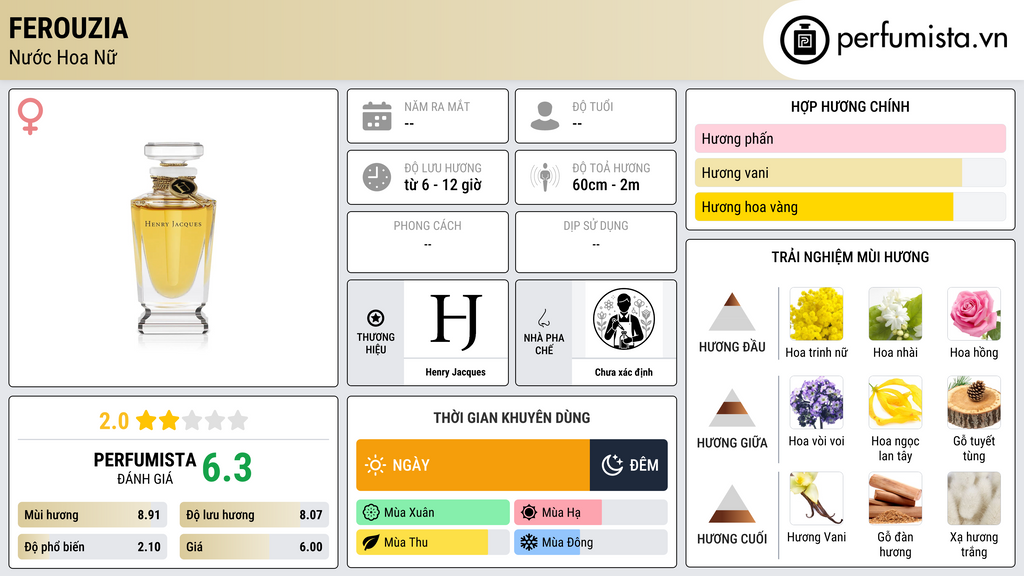The image size is (1024, 576).
Task: Click the Hợp hương chính heading
Action: pyautogui.click(x=850, y=106)
